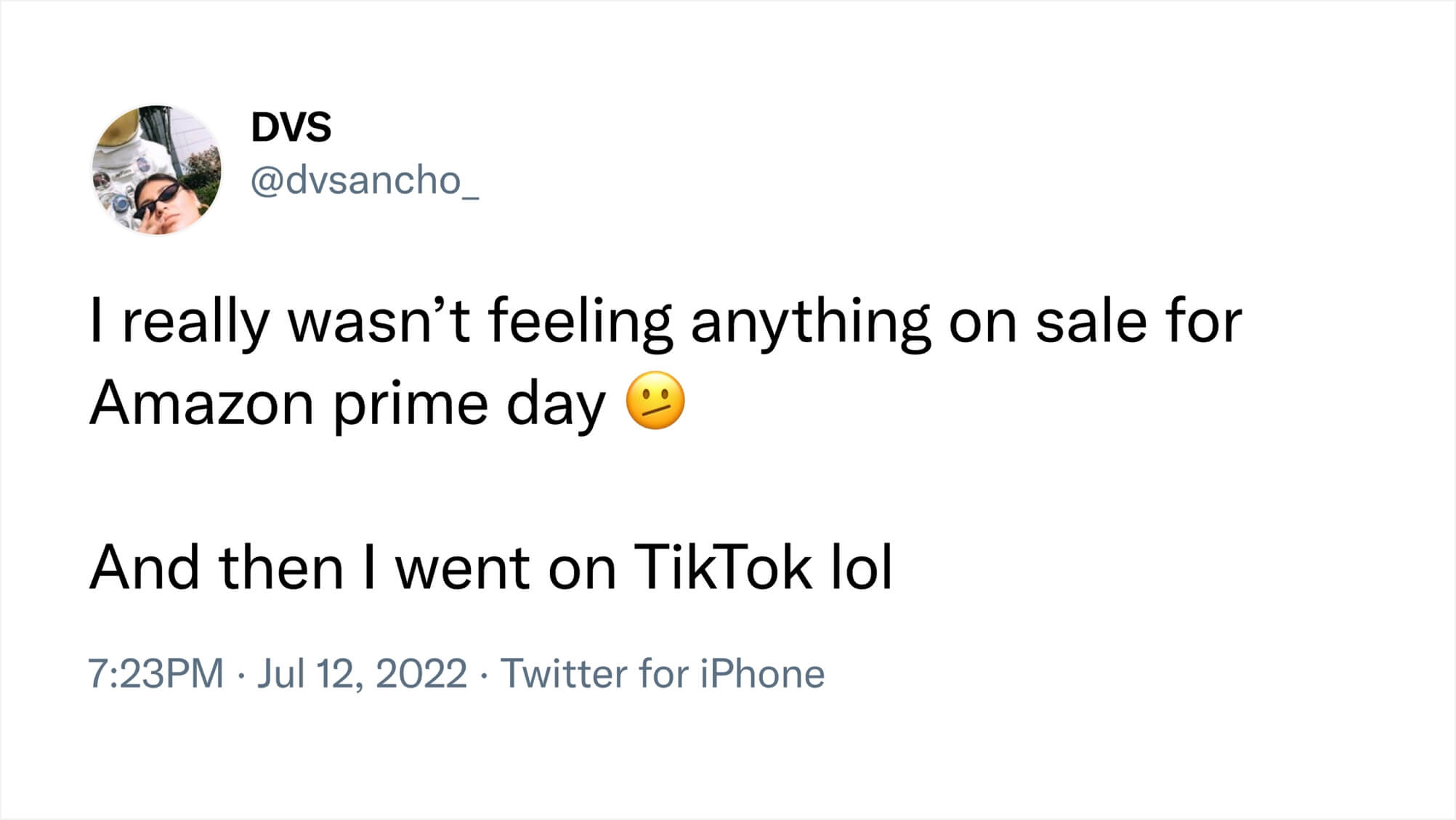1456x820 pixels.
Task: Click the neutral face emoji
Action: coord(655,401)
